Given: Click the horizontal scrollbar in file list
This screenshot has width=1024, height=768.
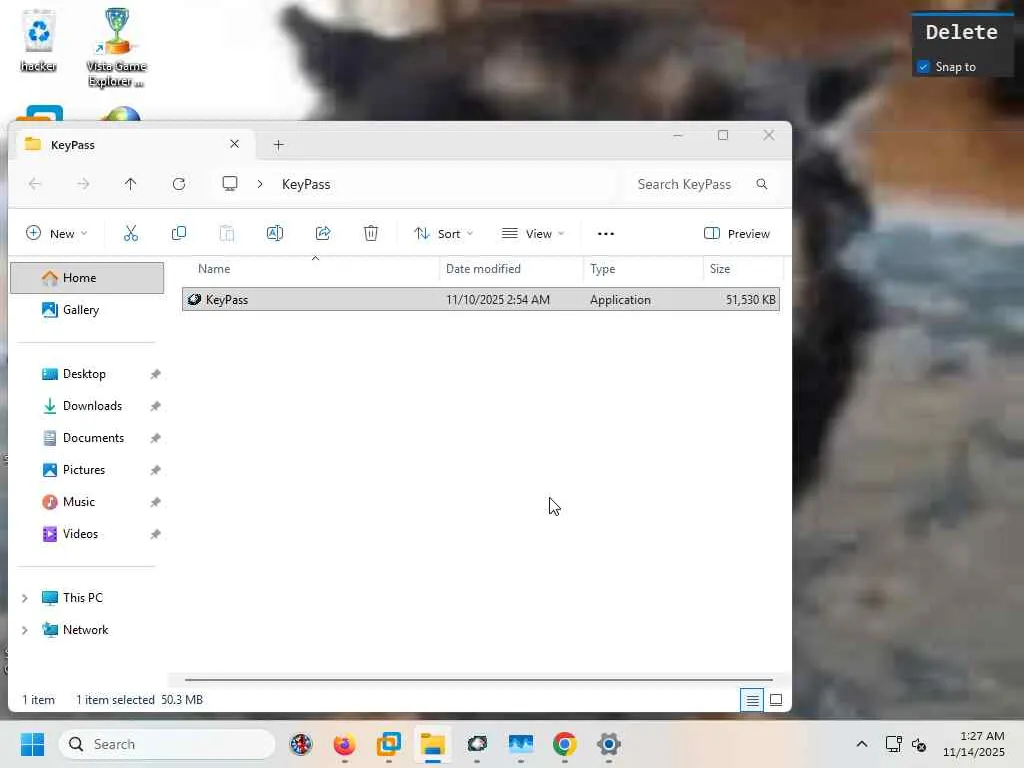Looking at the screenshot, I should (x=479, y=680).
